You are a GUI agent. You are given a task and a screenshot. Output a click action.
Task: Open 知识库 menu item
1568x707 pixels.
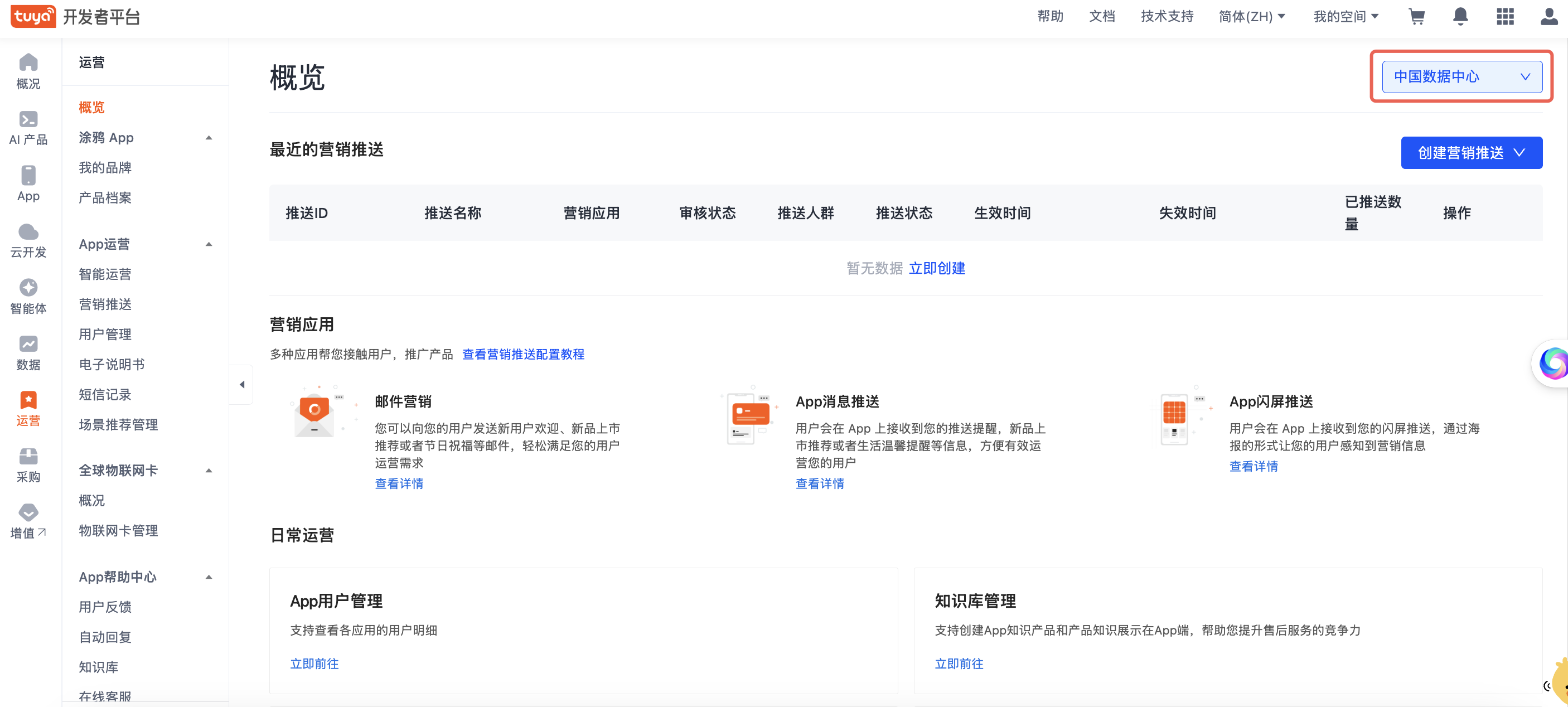tap(98, 667)
